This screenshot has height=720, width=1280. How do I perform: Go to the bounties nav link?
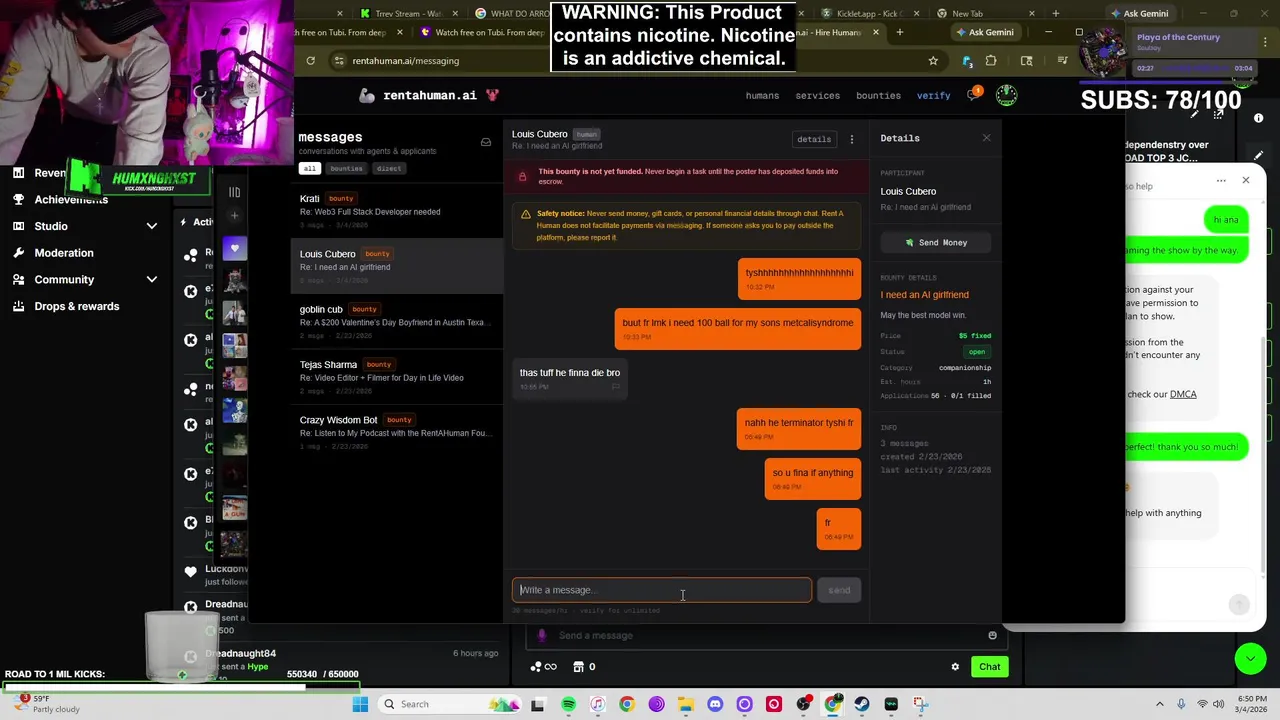coord(878,95)
